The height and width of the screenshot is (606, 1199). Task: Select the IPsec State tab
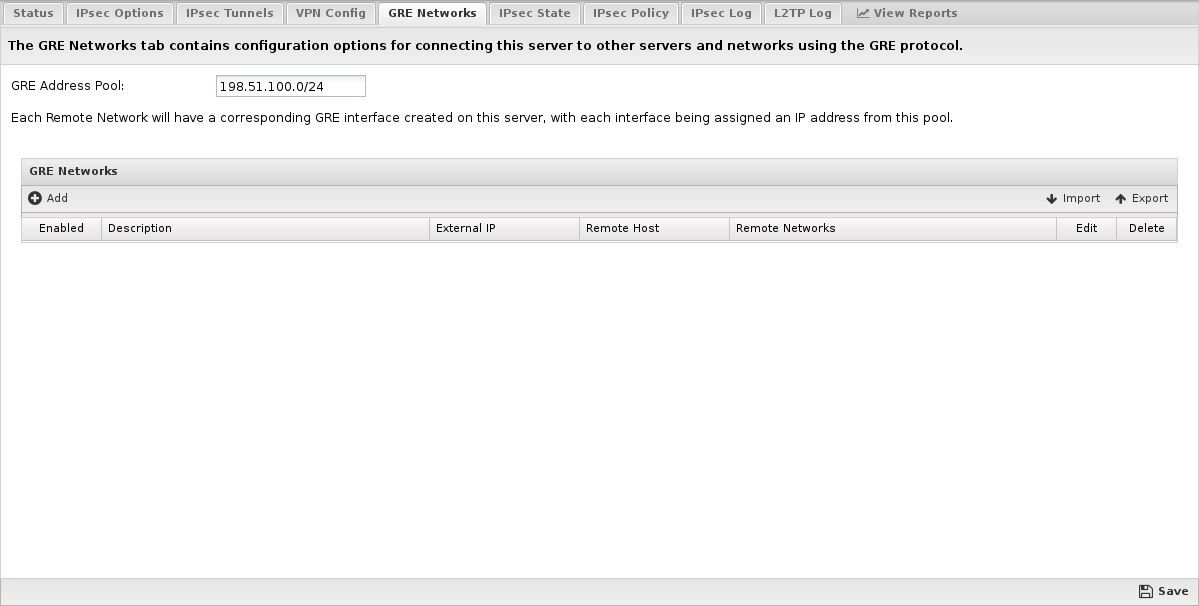click(535, 14)
